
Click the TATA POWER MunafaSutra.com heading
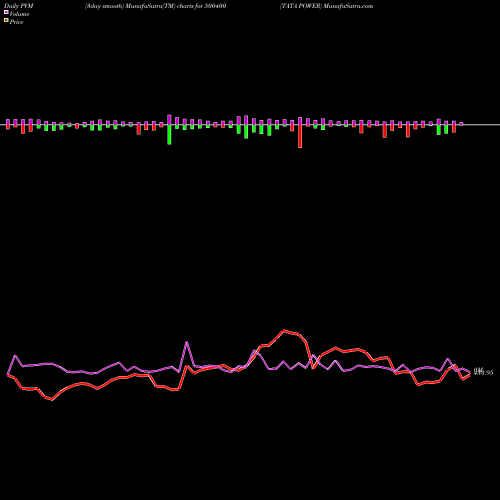(327, 6)
